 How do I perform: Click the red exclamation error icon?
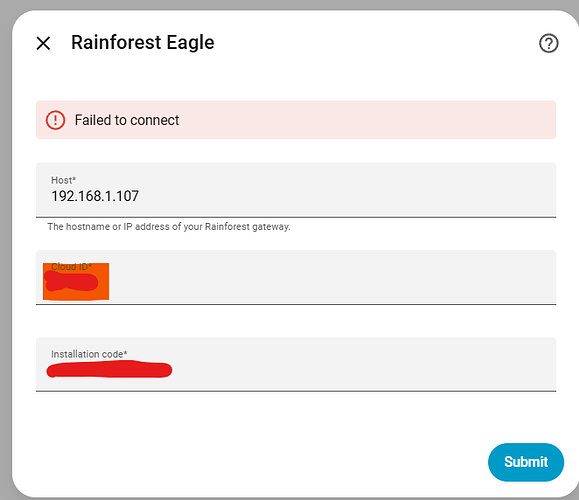pos(55,120)
